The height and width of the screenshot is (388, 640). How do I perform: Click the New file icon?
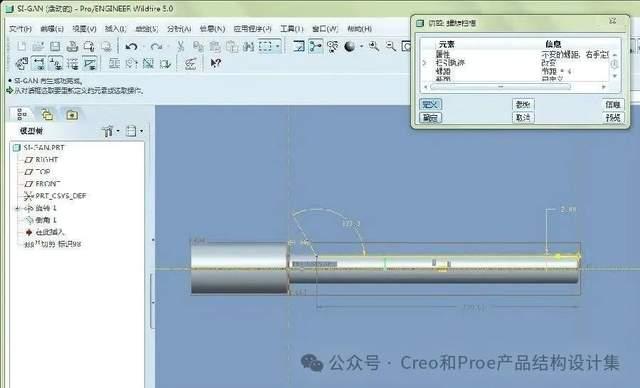tap(21, 46)
